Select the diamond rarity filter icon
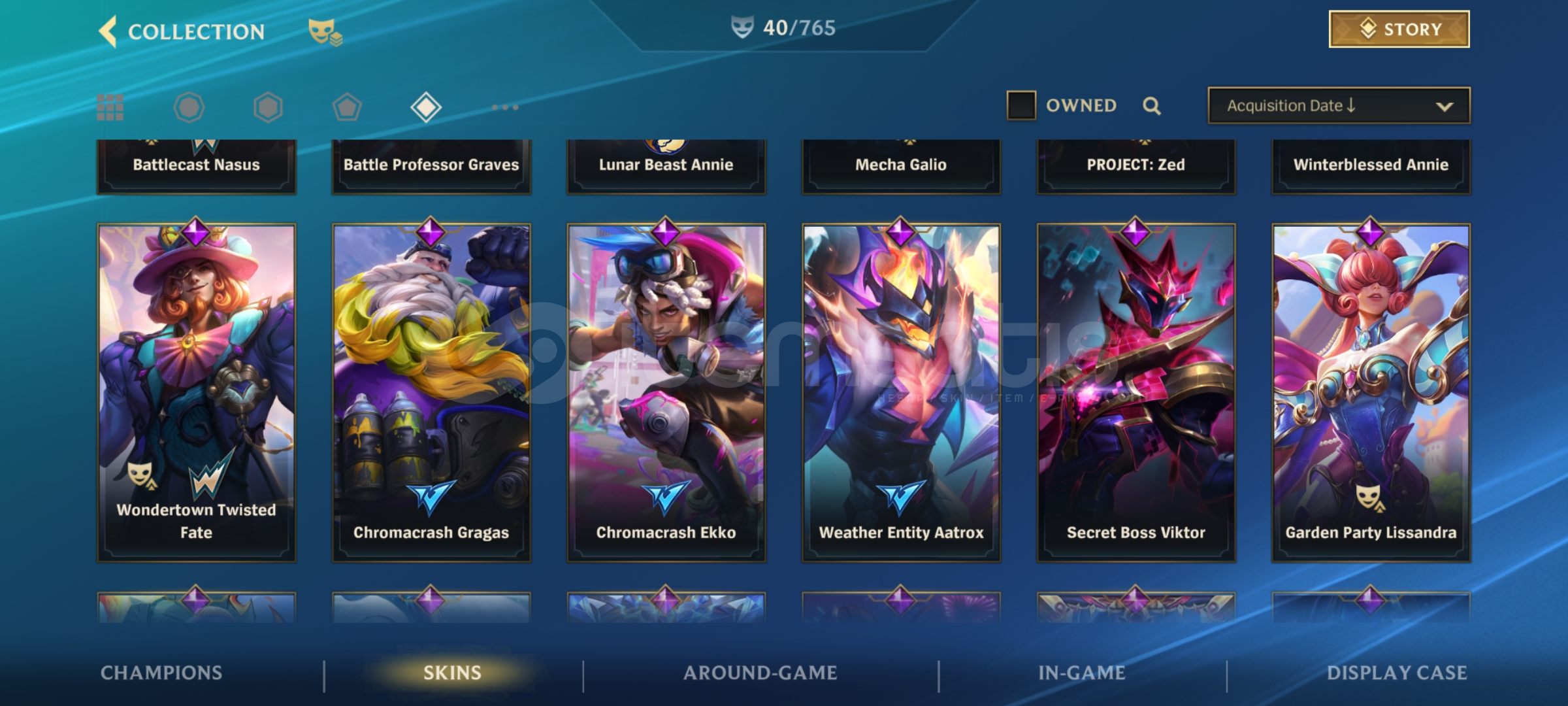 click(426, 107)
